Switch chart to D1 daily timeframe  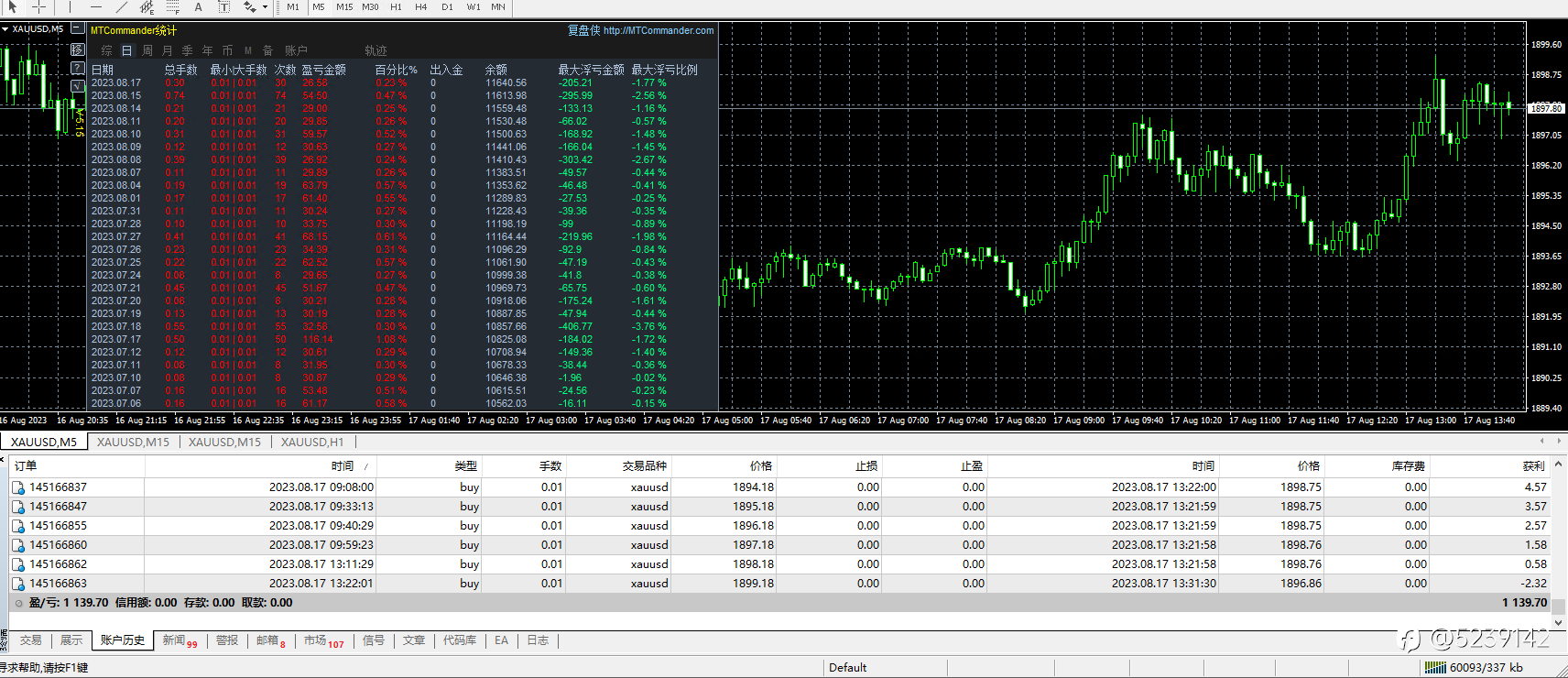[x=447, y=6]
